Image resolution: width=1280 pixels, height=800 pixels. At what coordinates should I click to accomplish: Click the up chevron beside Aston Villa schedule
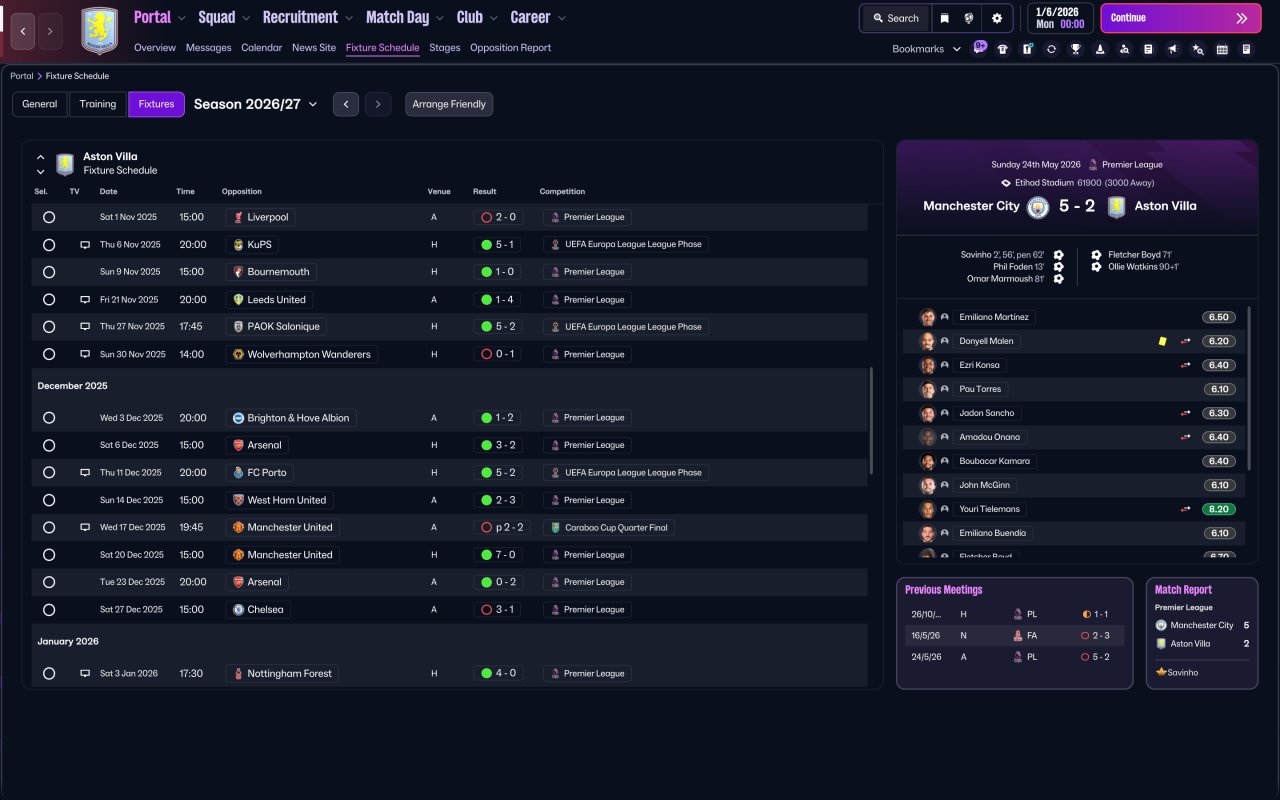point(41,157)
